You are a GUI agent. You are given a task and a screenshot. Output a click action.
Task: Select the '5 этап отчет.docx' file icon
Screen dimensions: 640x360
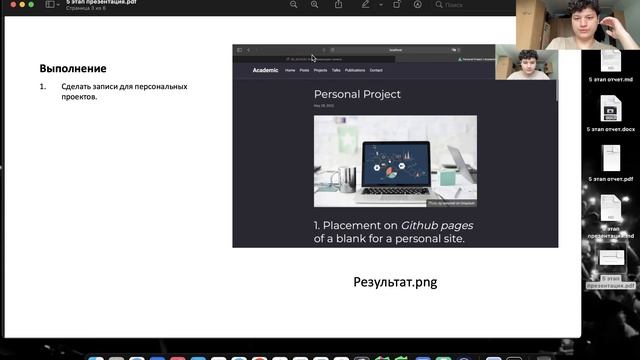(611, 108)
